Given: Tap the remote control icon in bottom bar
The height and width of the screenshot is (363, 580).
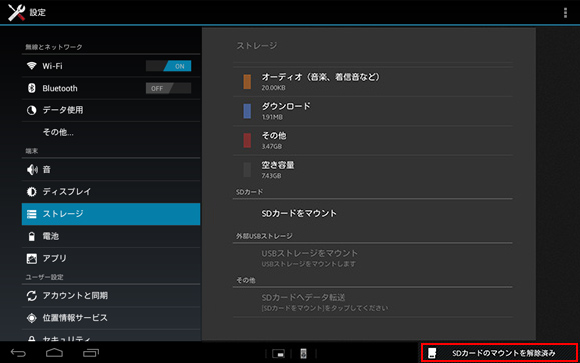Looking at the screenshot, I should pos(303,353).
